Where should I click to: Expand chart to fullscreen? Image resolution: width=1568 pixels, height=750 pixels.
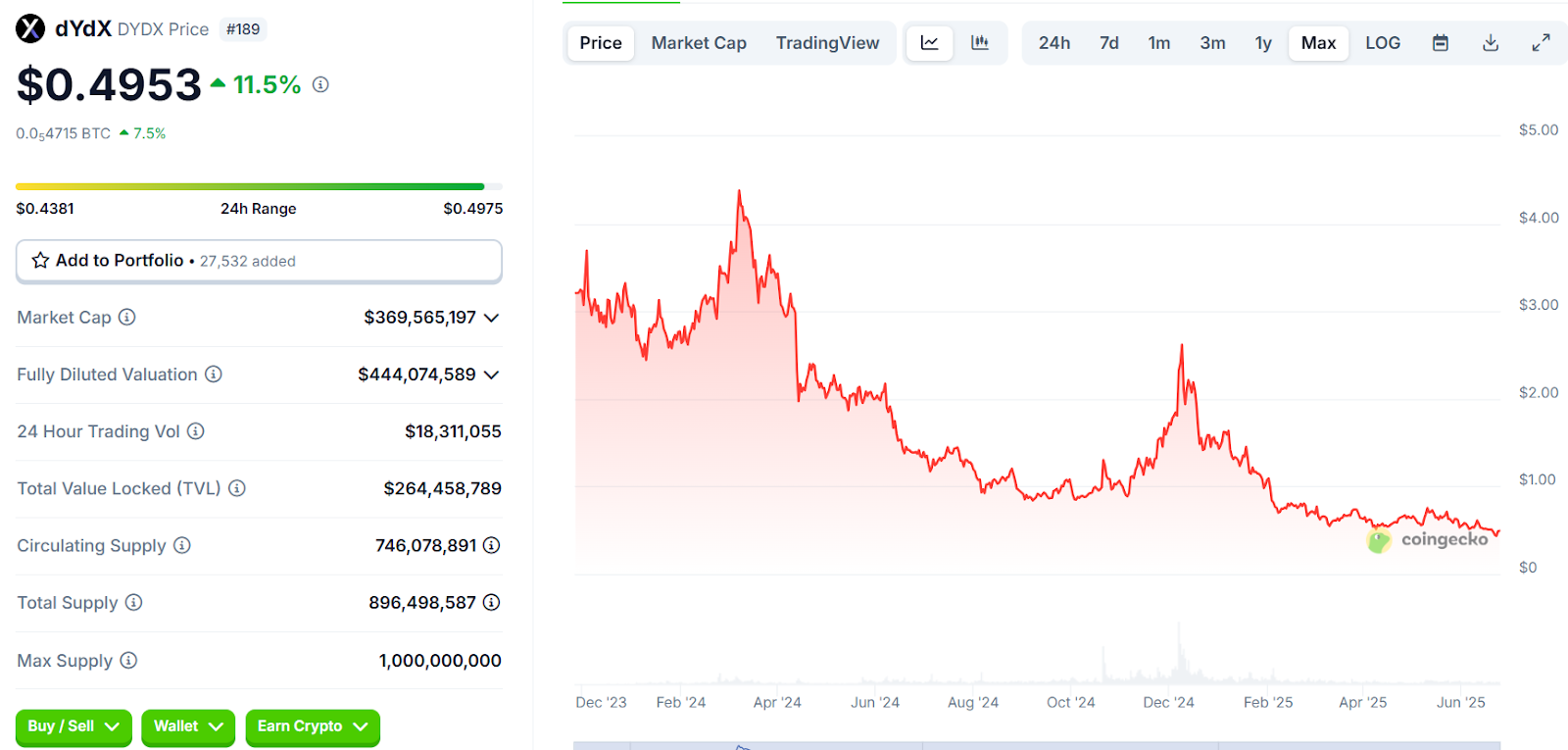click(x=1542, y=43)
